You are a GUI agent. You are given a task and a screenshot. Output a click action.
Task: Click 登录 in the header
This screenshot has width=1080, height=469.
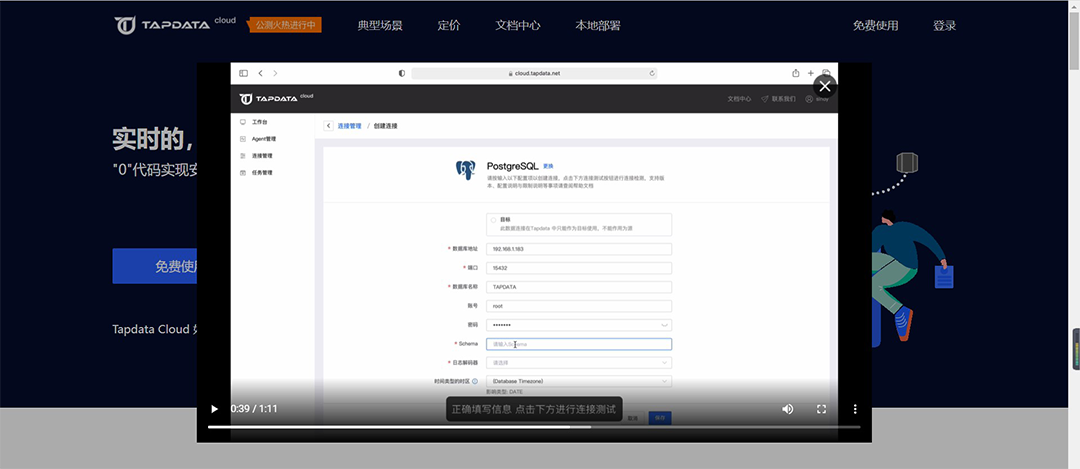click(x=944, y=25)
